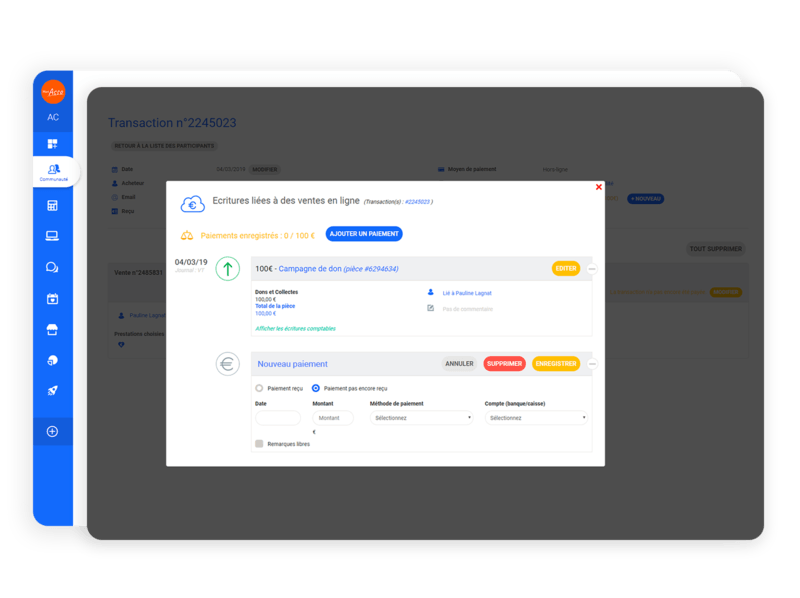The image size is (800, 598).
Task: Select Paiement pas encore reçu radio button
Action: pos(316,388)
